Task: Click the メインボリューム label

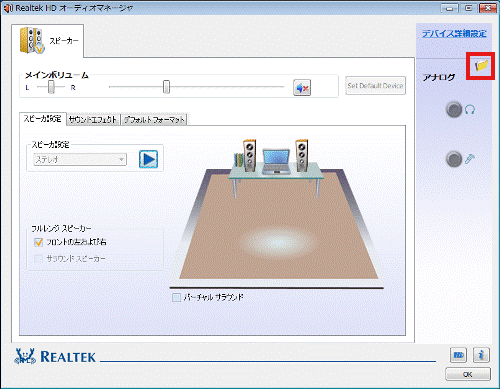Action: point(57,75)
